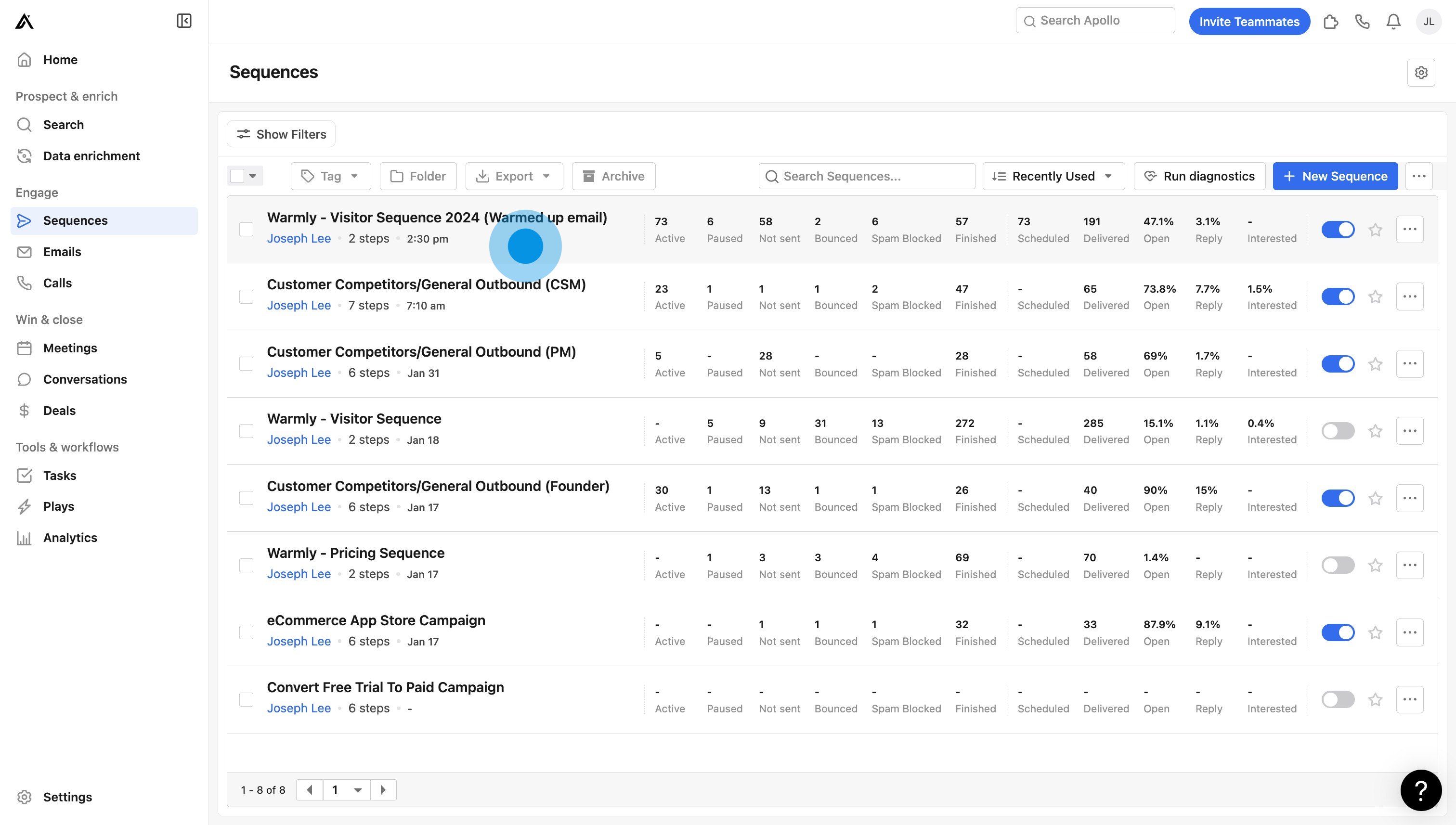The image size is (1456, 825).
Task: Star the Warmly - Pricing Sequence
Action: pos(1375,566)
